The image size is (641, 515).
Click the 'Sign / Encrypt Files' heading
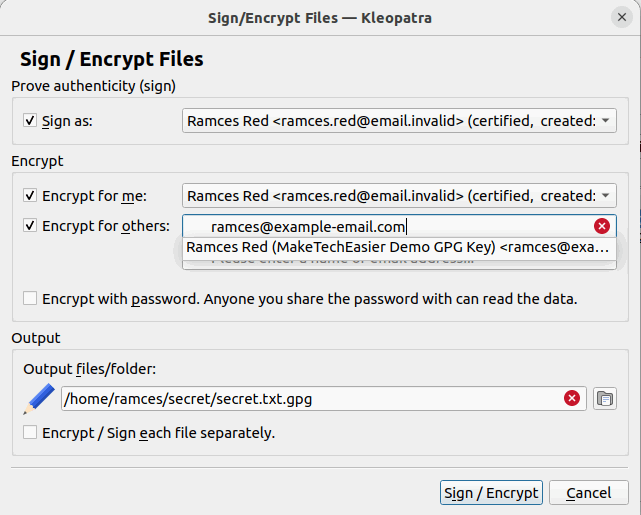click(112, 59)
